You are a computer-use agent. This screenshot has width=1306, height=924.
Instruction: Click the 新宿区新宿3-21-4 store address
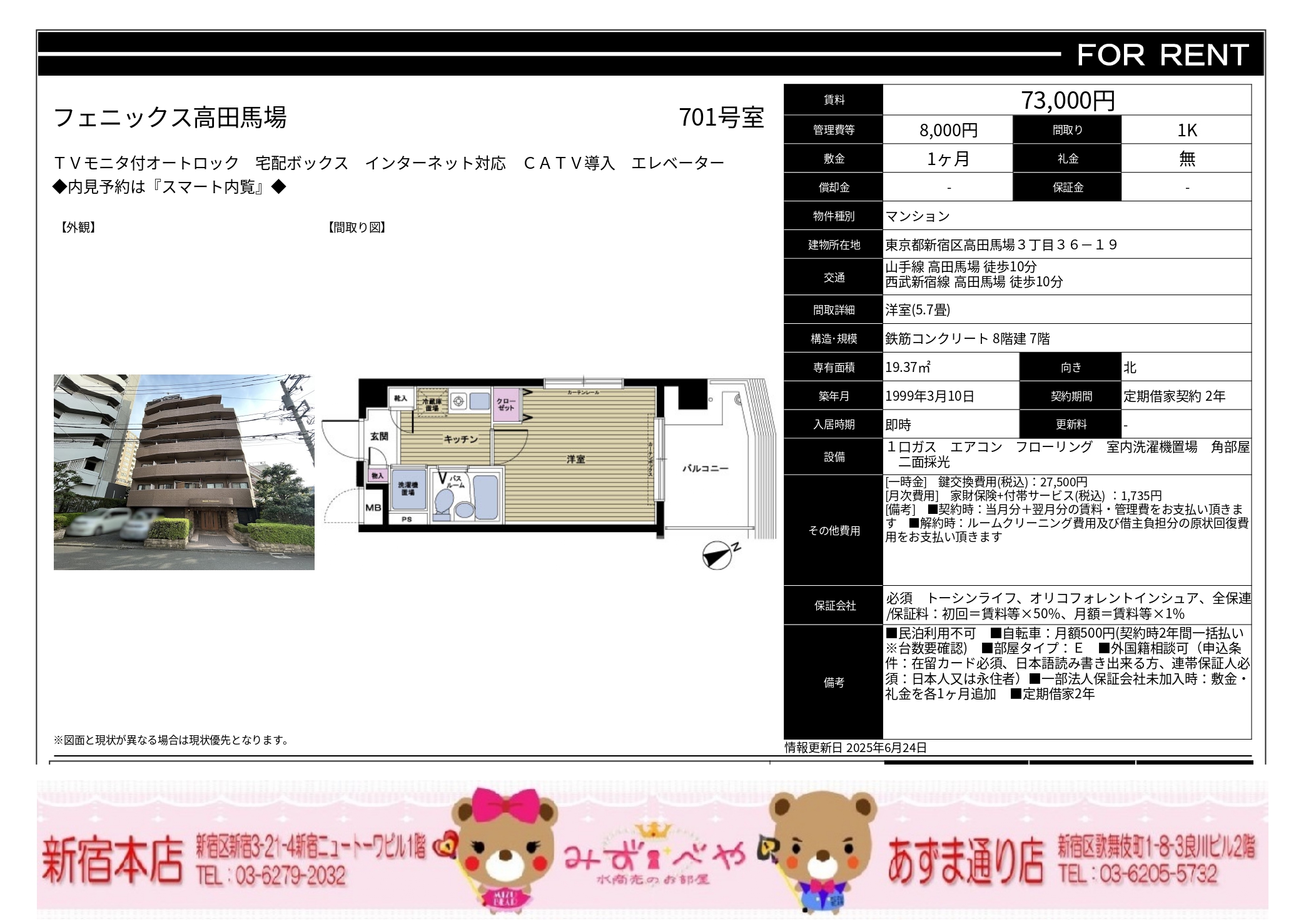coord(311,846)
